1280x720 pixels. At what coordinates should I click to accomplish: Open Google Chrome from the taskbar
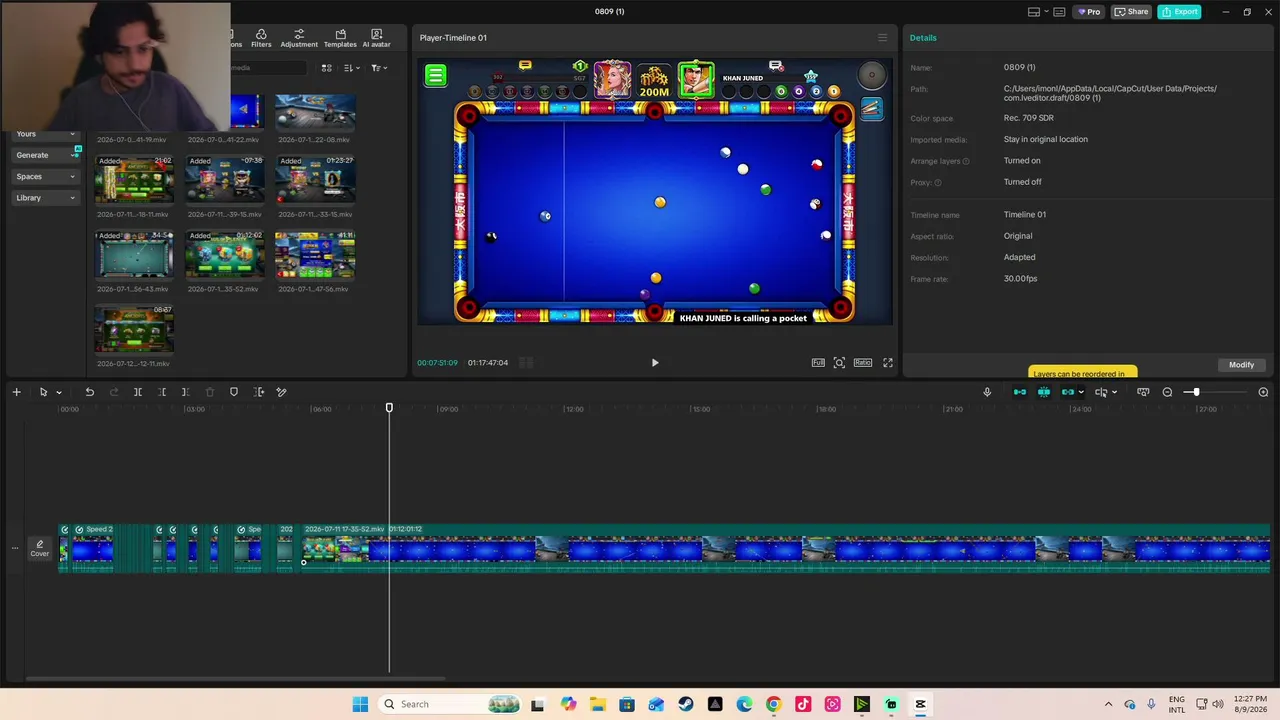click(773, 704)
